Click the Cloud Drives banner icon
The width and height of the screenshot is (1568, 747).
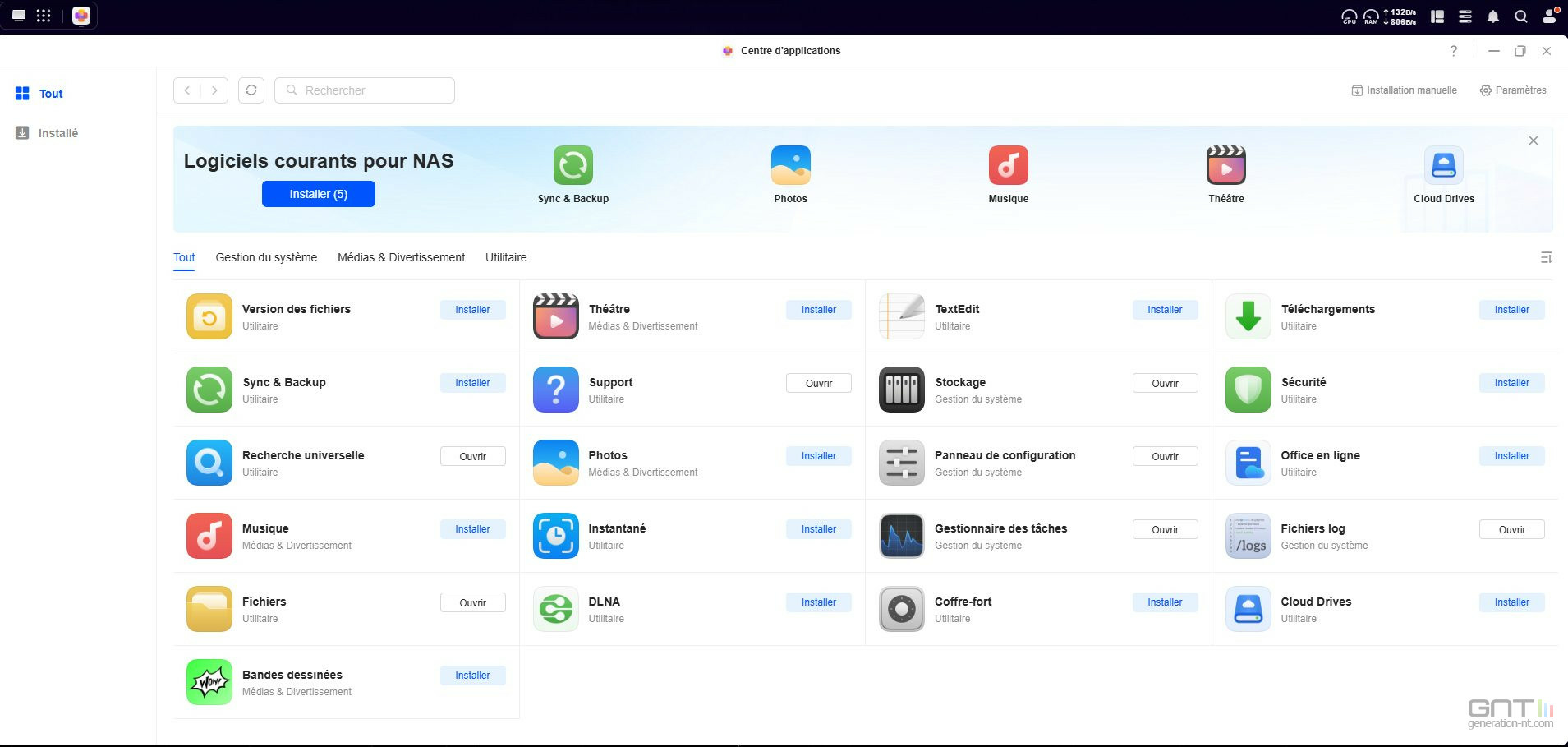(1443, 165)
